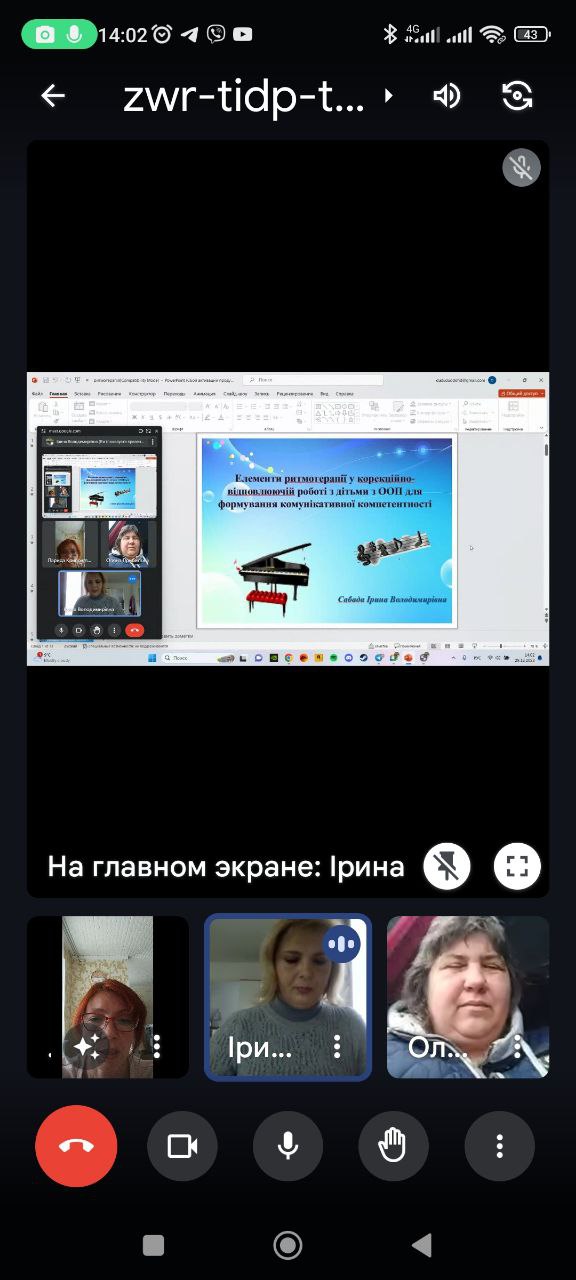Switch camera using the rotate camera icon

(517, 96)
